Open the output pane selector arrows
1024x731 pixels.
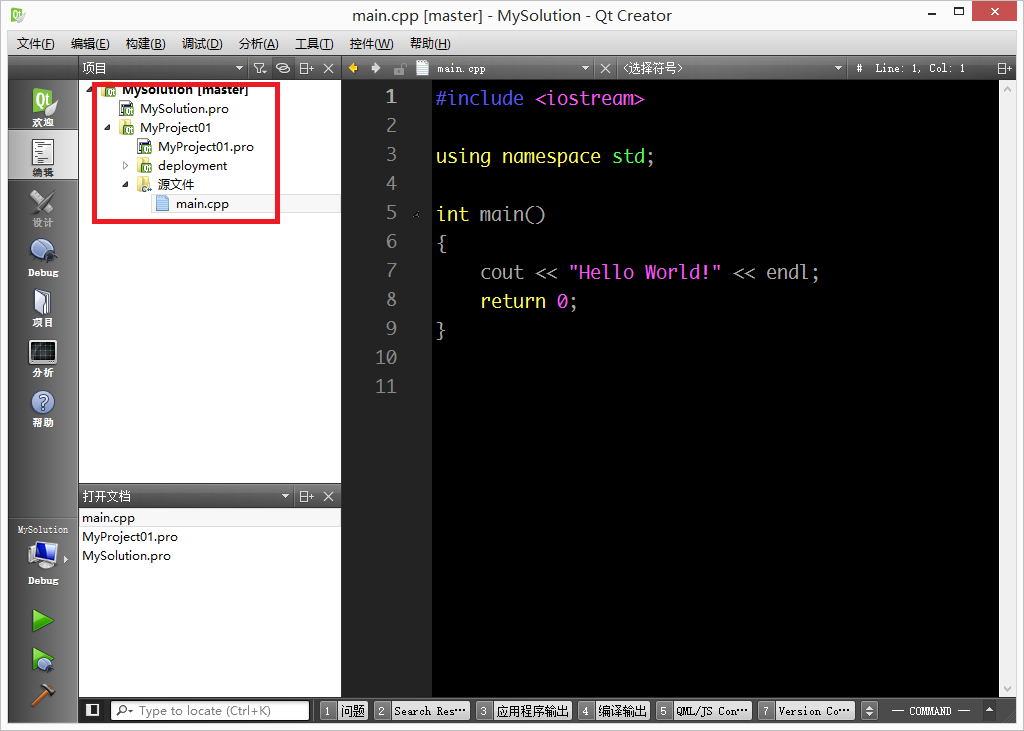869,711
